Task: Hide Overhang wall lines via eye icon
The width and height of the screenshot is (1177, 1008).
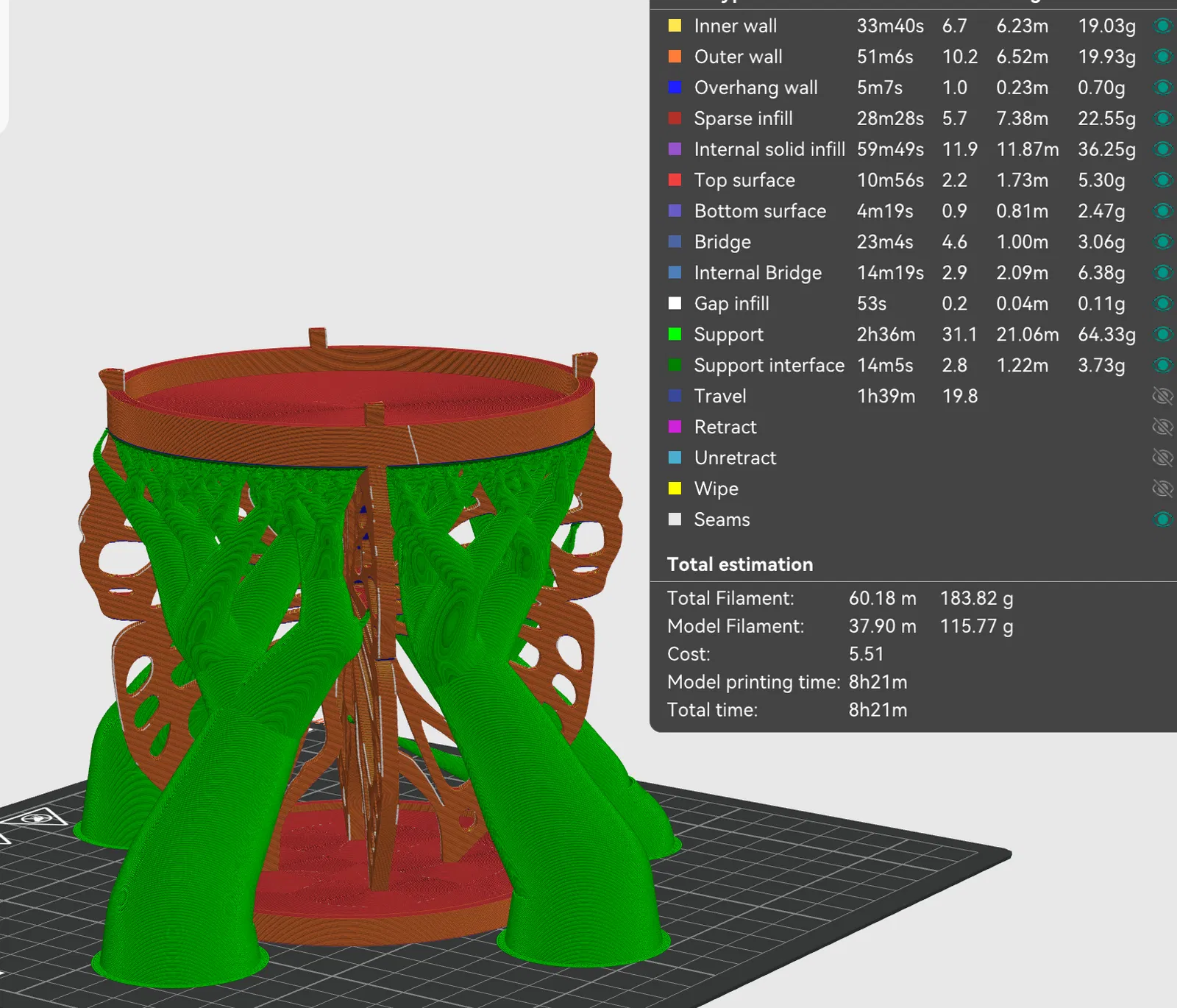Action: [x=1162, y=88]
